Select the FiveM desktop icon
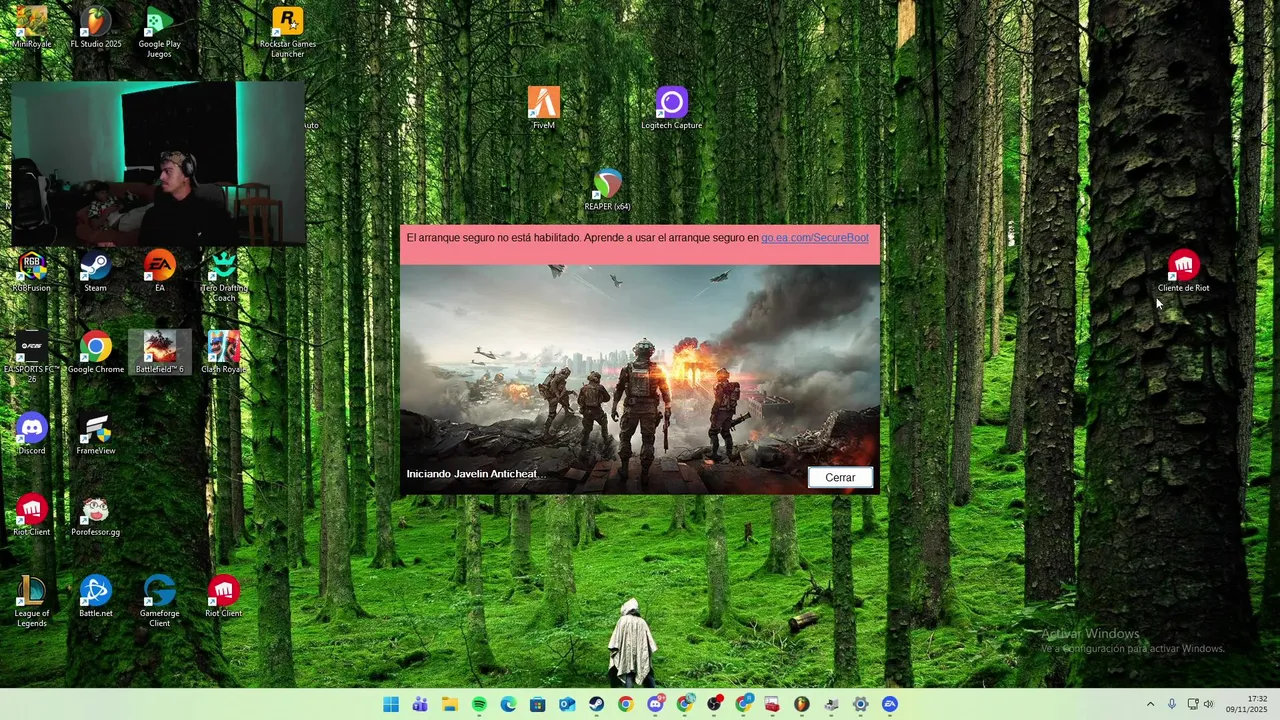Viewport: 1280px width, 720px height. pyautogui.click(x=544, y=108)
